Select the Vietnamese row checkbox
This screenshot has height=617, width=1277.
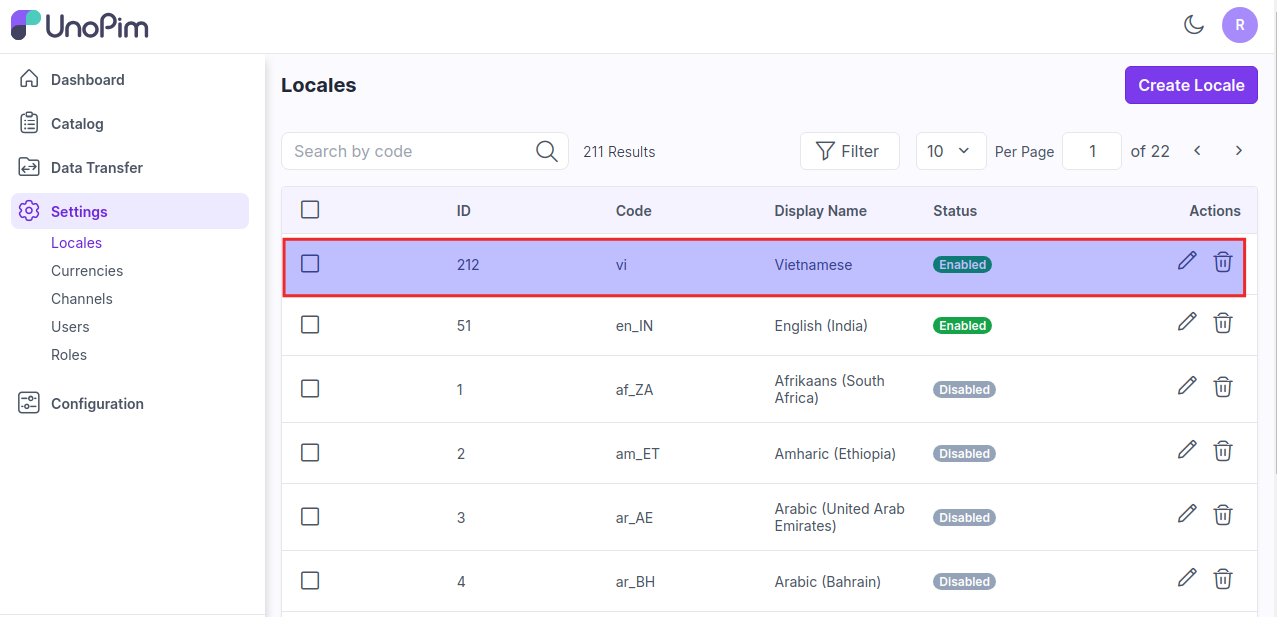click(x=310, y=264)
